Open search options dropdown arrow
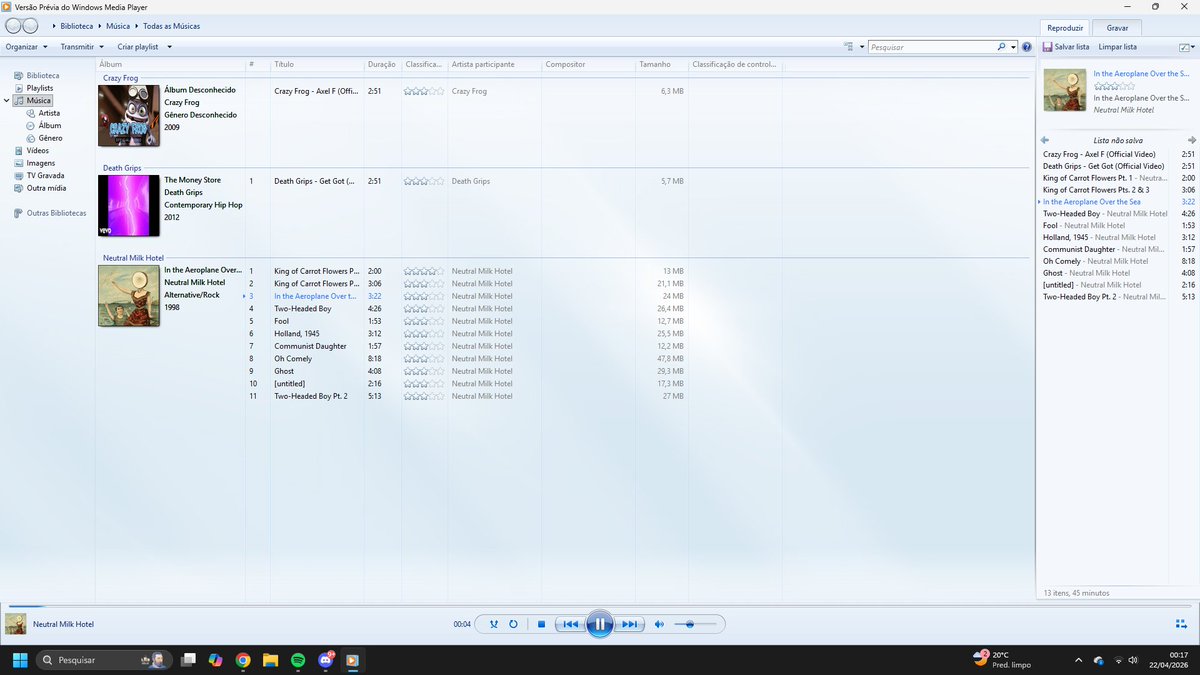 [x=1013, y=47]
